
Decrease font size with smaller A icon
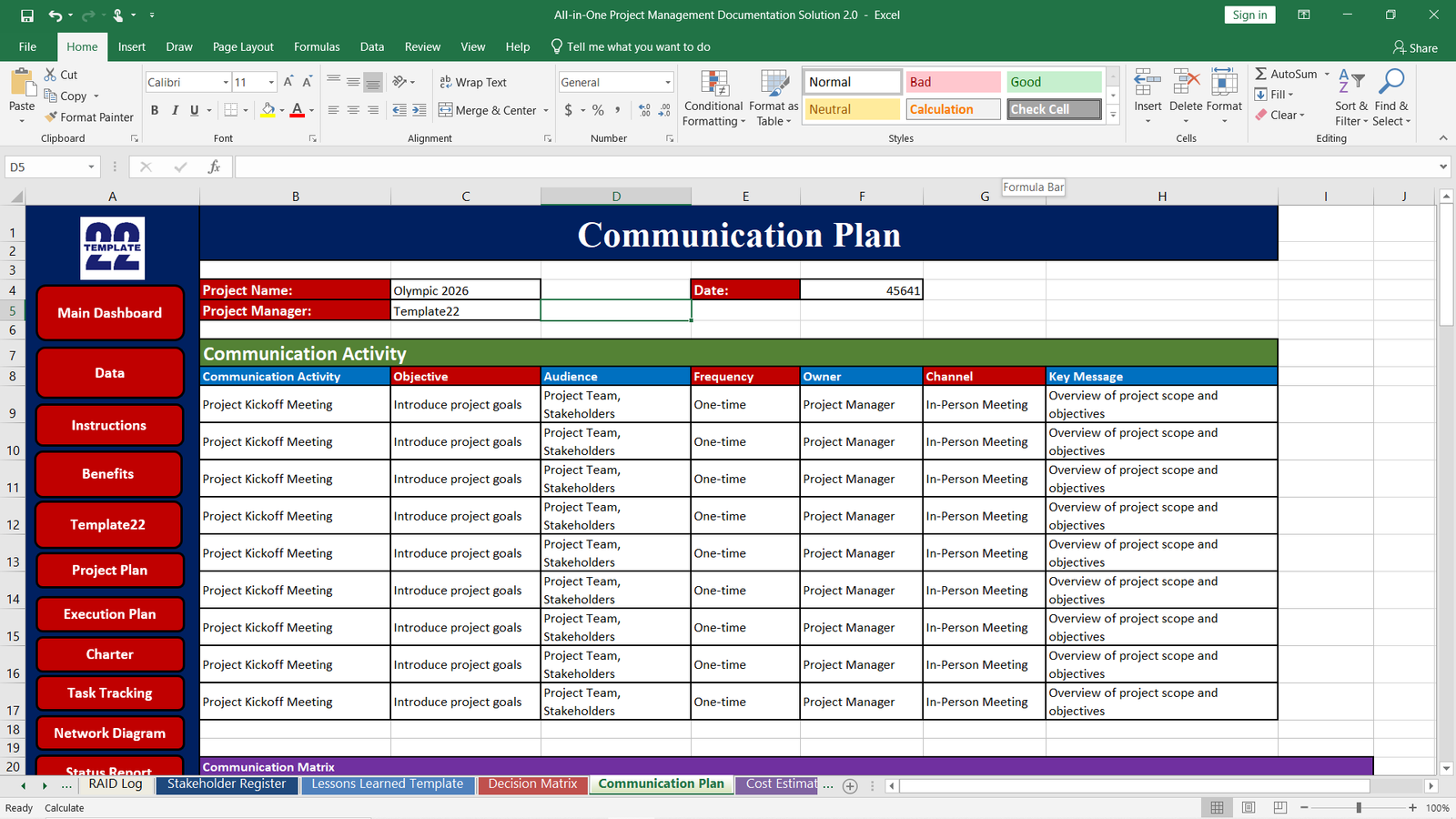coord(308,82)
